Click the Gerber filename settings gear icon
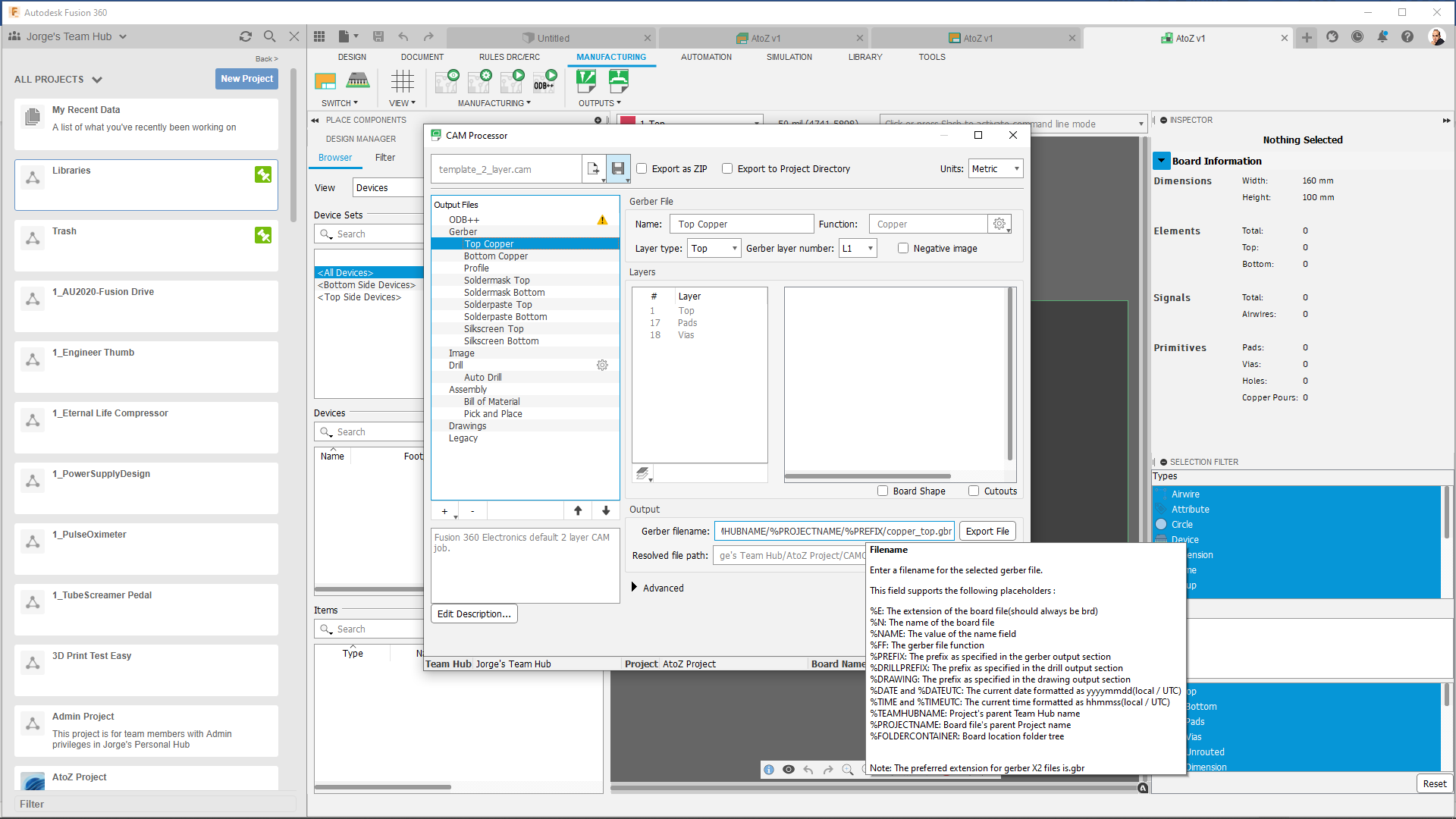This screenshot has height=819, width=1456. 999,223
